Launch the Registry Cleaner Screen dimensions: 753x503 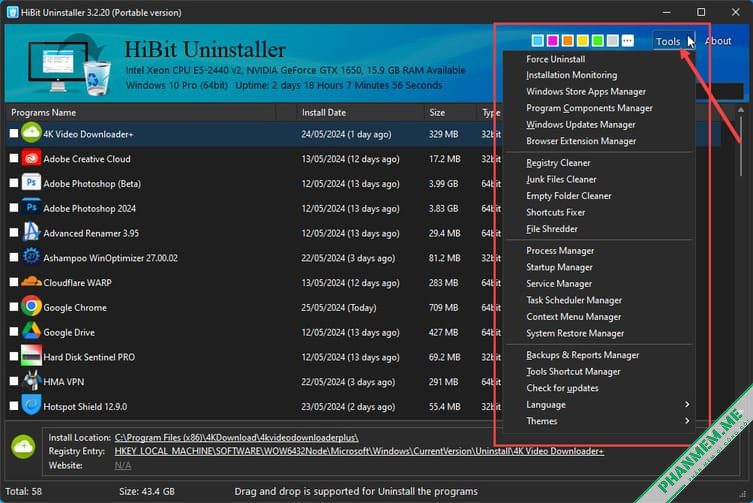599,163
